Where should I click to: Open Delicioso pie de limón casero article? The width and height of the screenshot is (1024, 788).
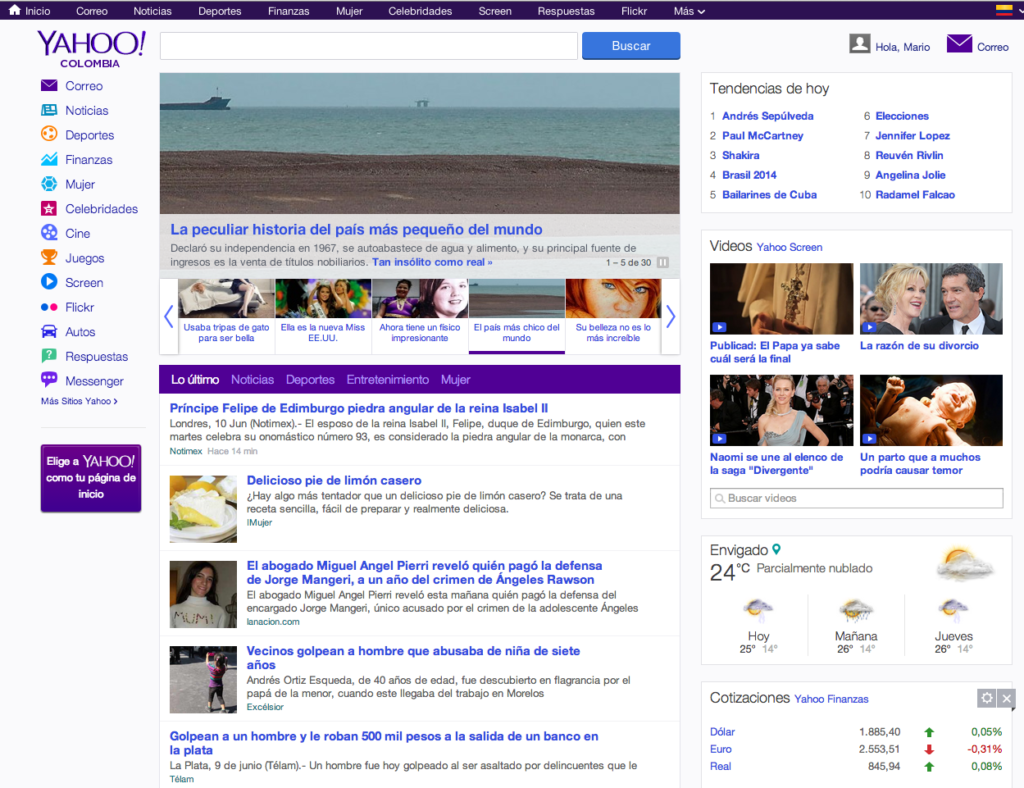334,481
